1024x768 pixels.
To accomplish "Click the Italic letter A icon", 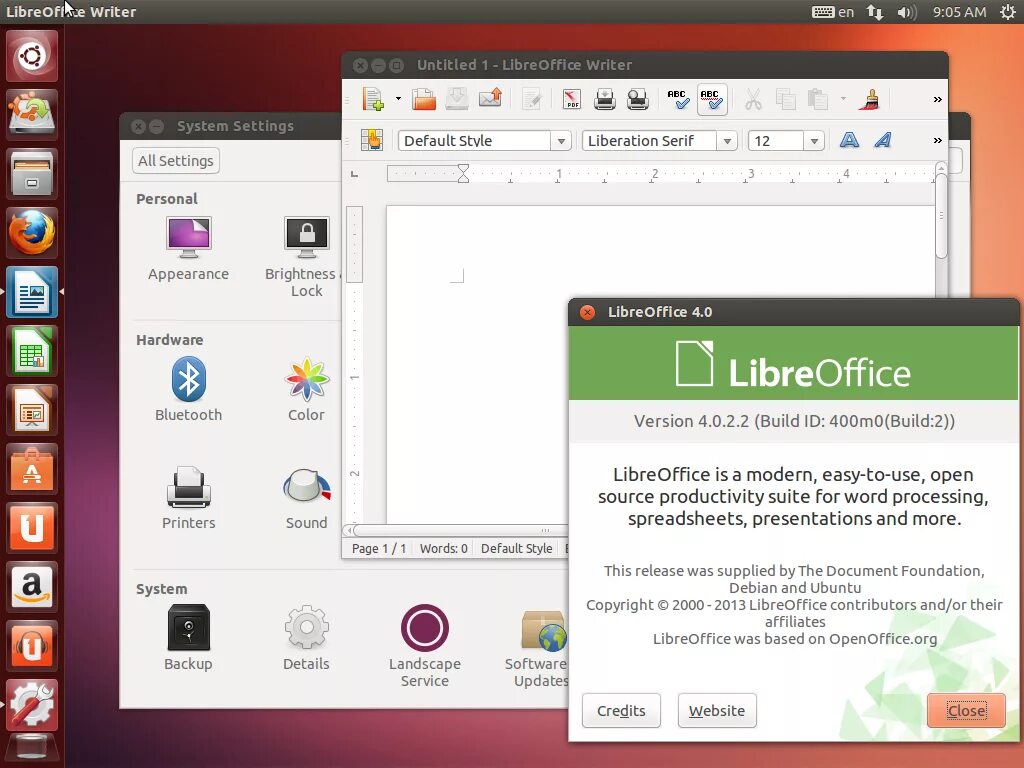I will (883, 140).
